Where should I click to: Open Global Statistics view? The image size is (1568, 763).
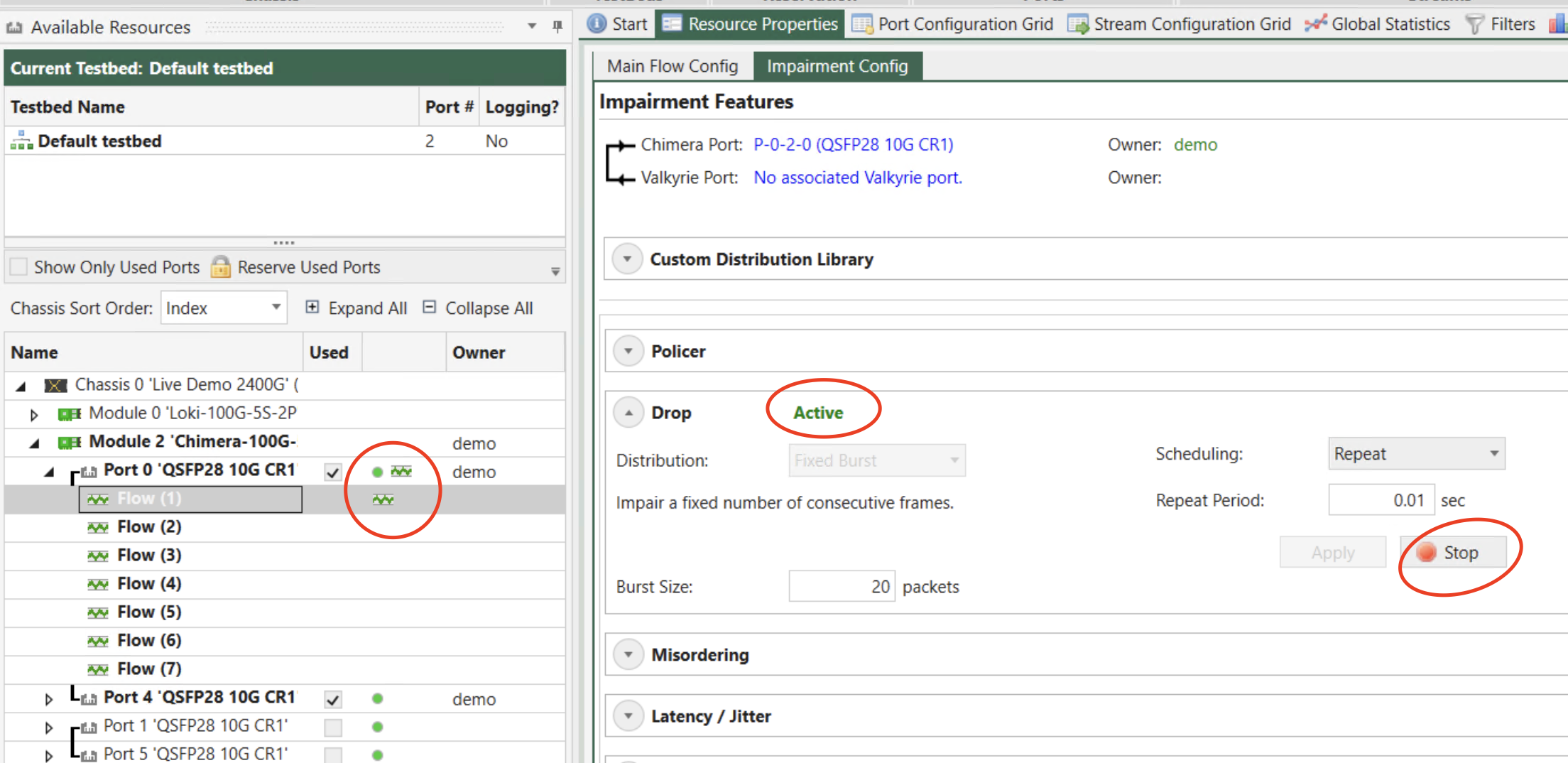coord(1378,24)
